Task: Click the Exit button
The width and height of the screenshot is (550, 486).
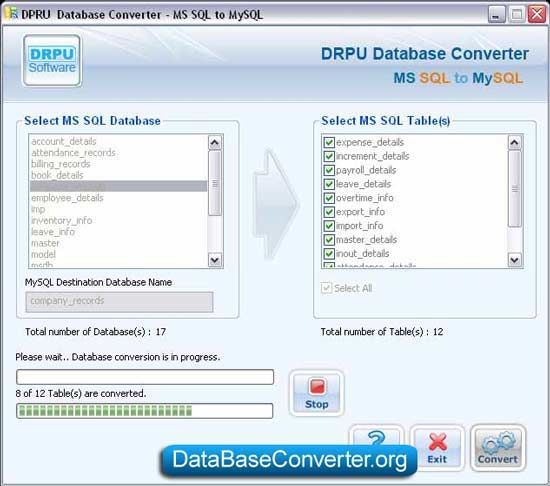Action: (x=437, y=448)
